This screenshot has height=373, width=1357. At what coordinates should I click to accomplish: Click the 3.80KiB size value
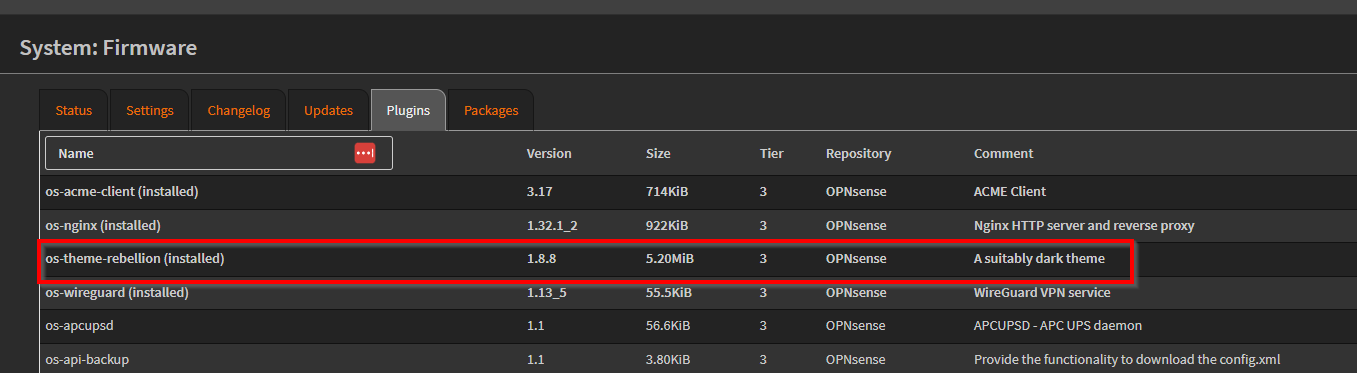669,360
